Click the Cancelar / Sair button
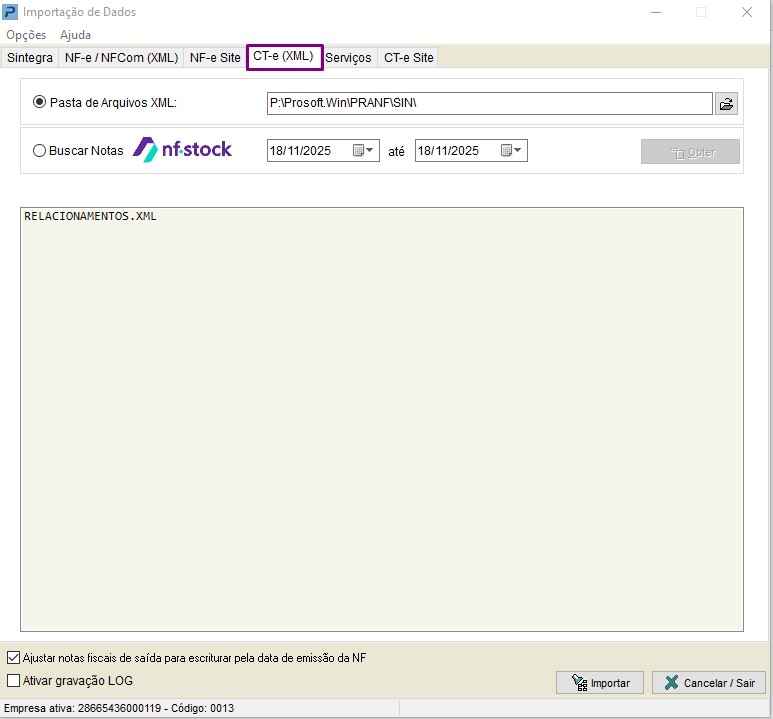This screenshot has height=719, width=773. pyautogui.click(x=709, y=683)
